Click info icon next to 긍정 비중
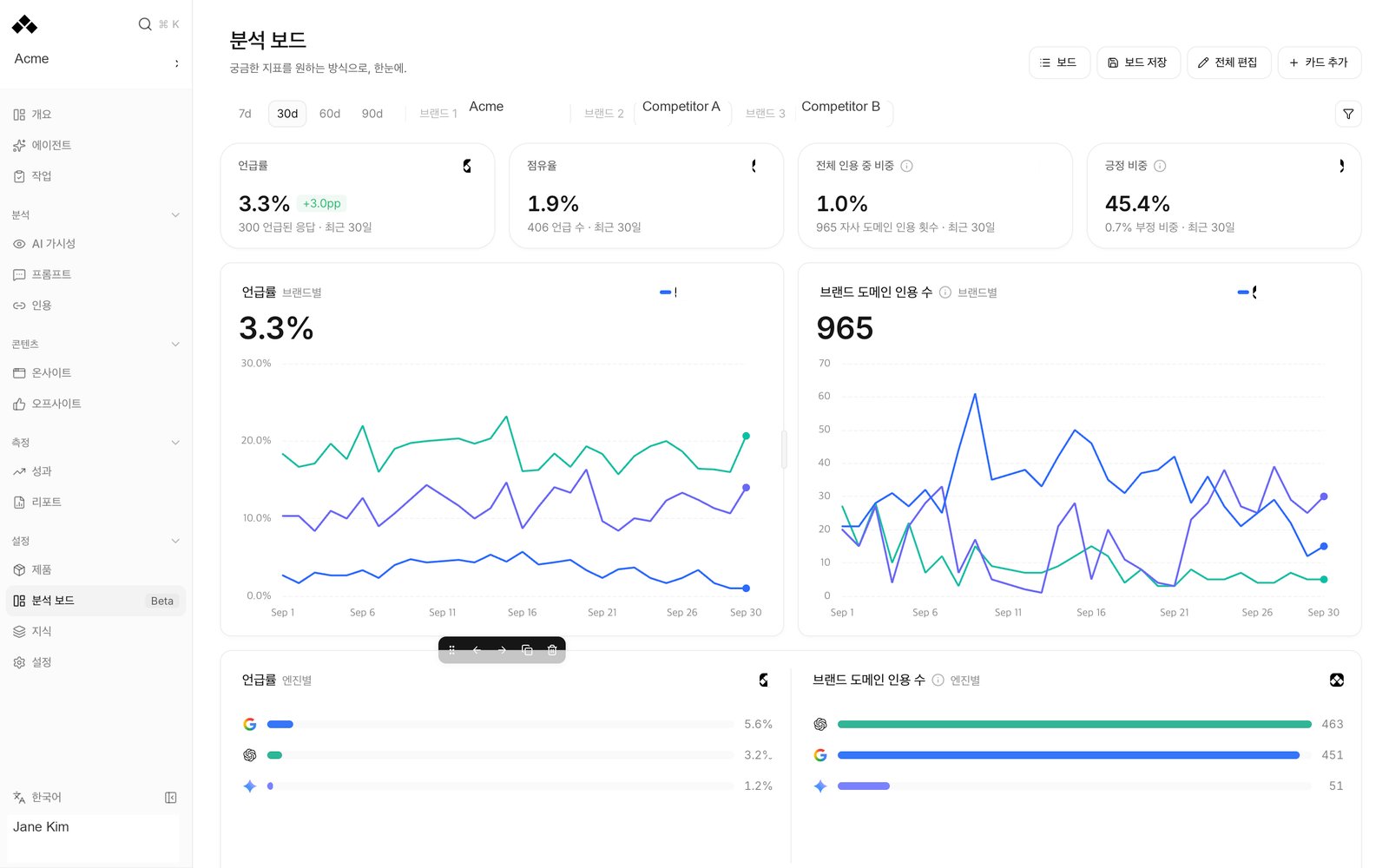 [1160, 166]
